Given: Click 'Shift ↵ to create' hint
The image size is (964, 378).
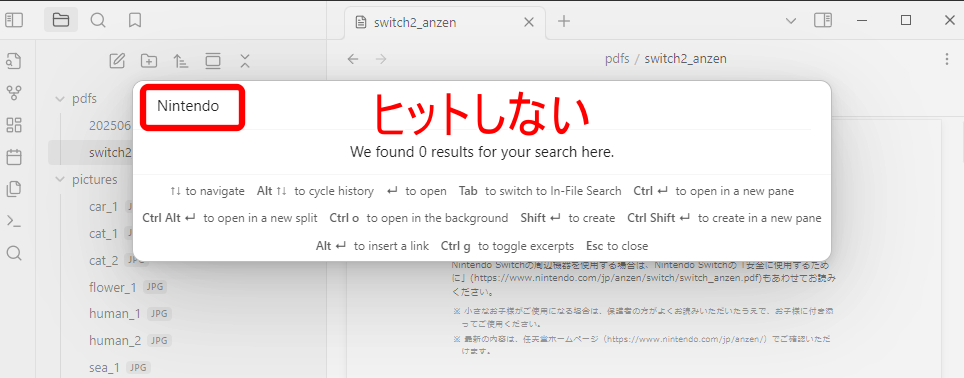Looking at the screenshot, I should (567, 218).
